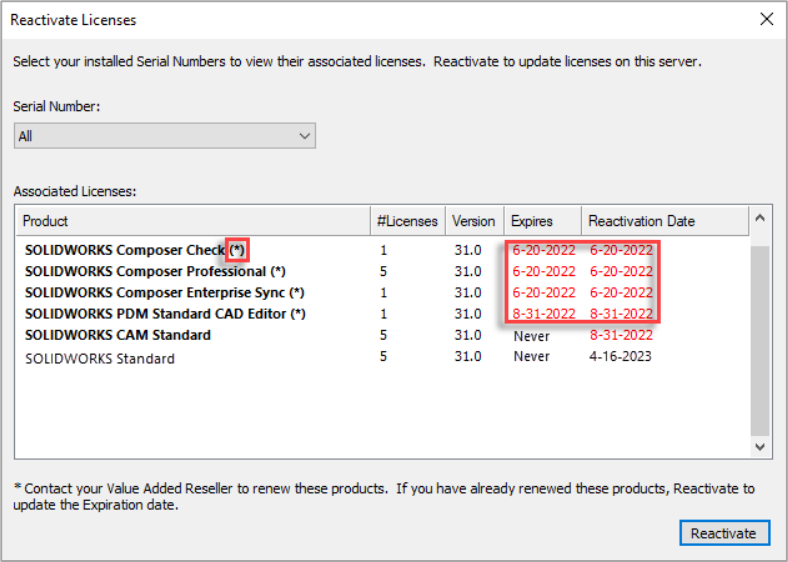788x562 pixels.
Task: Sort by the Reactivation Date column header
Action: point(662,221)
